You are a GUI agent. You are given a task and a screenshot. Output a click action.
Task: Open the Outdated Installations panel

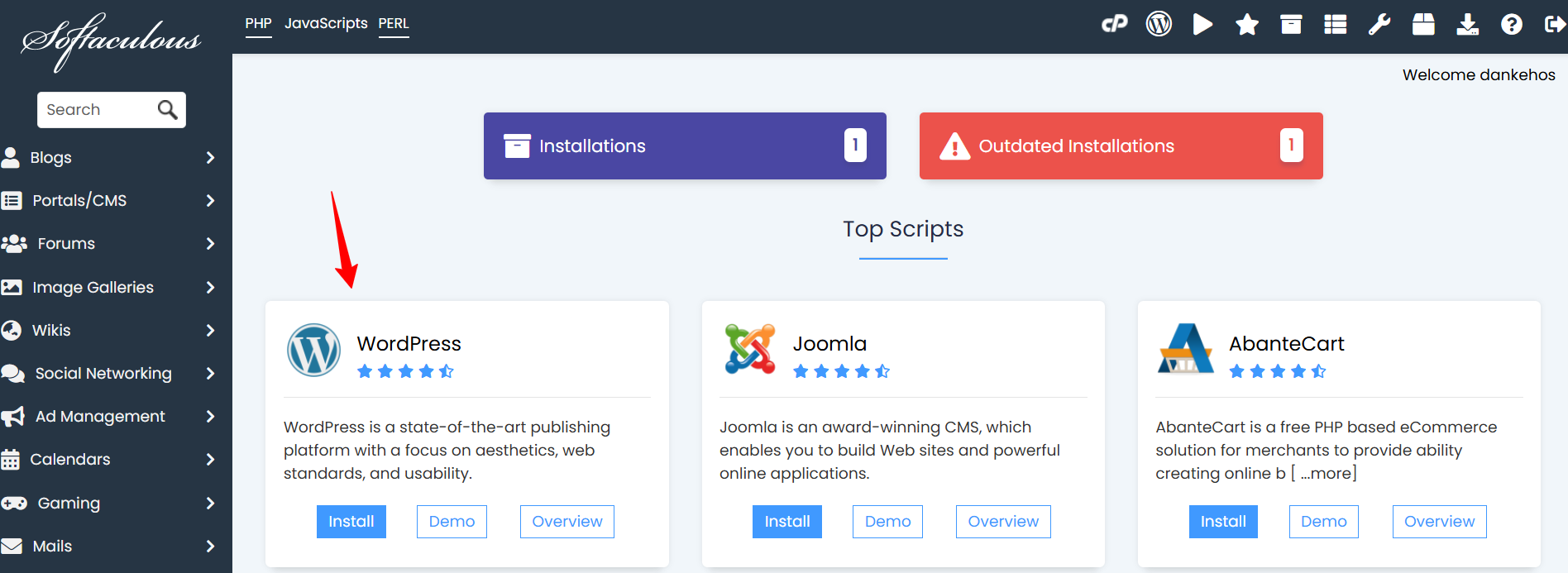point(1121,146)
